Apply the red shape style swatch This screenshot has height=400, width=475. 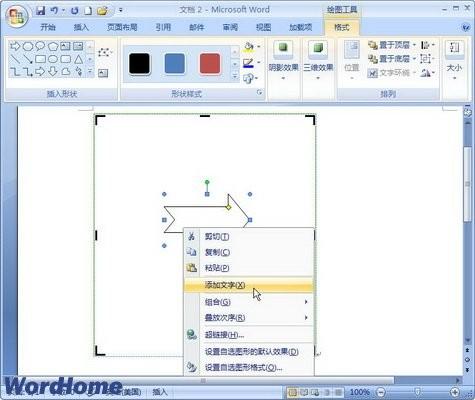point(210,63)
